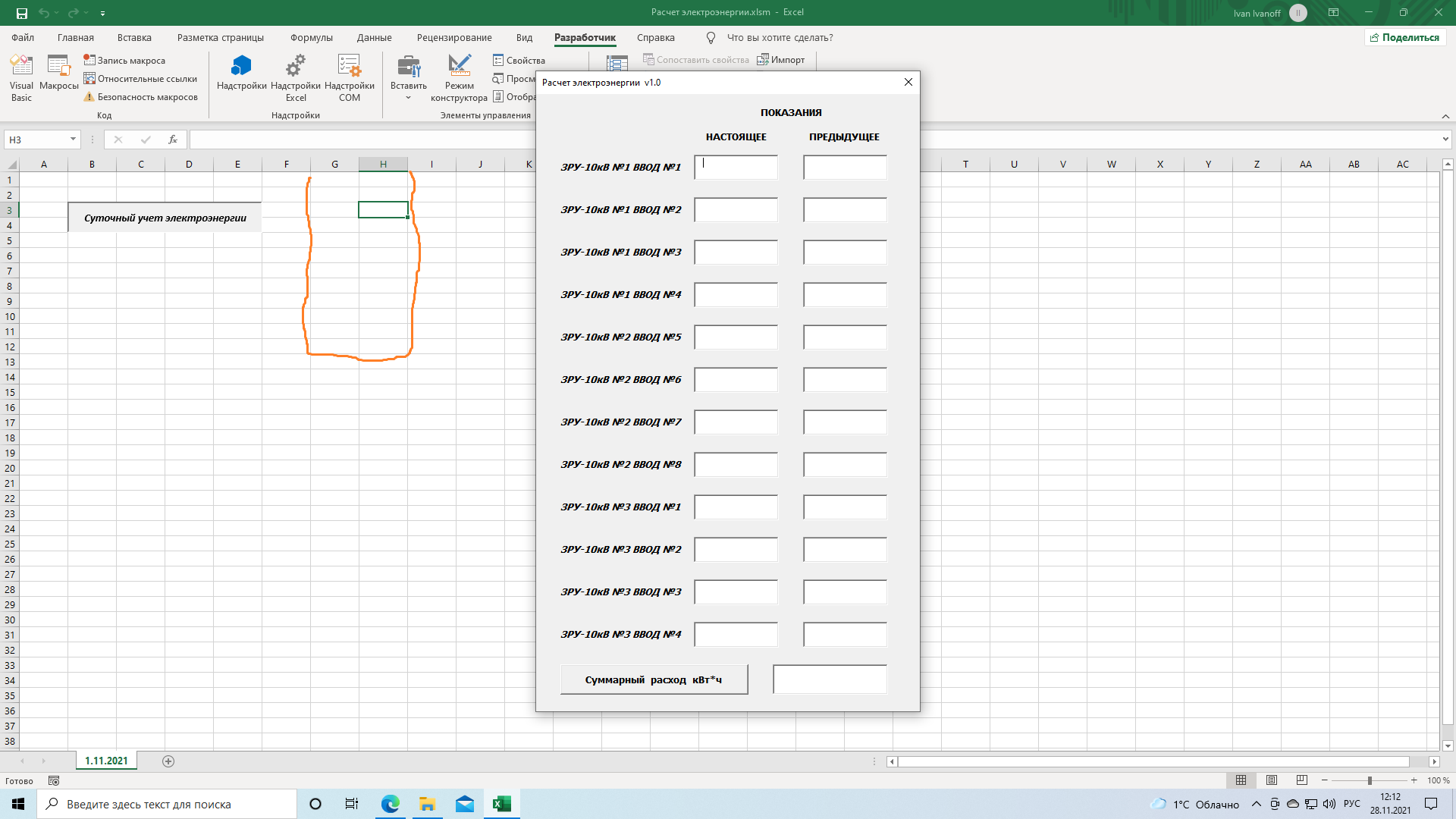
Task: Click the total result field beside Суммарный расход
Action: [830, 679]
